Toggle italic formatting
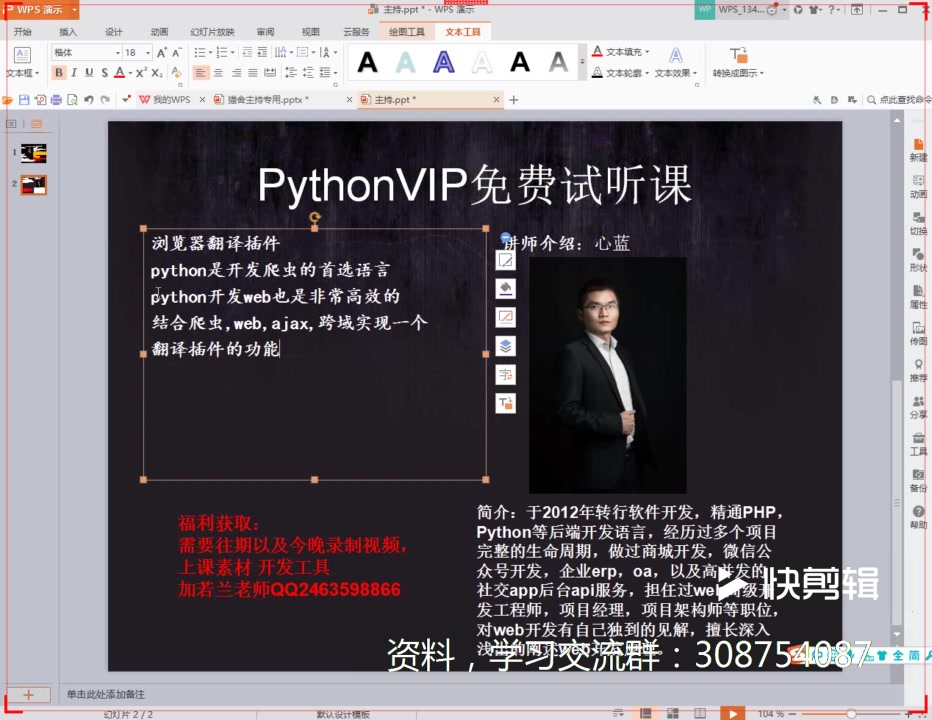The height and width of the screenshot is (720, 932). click(73, 72)
